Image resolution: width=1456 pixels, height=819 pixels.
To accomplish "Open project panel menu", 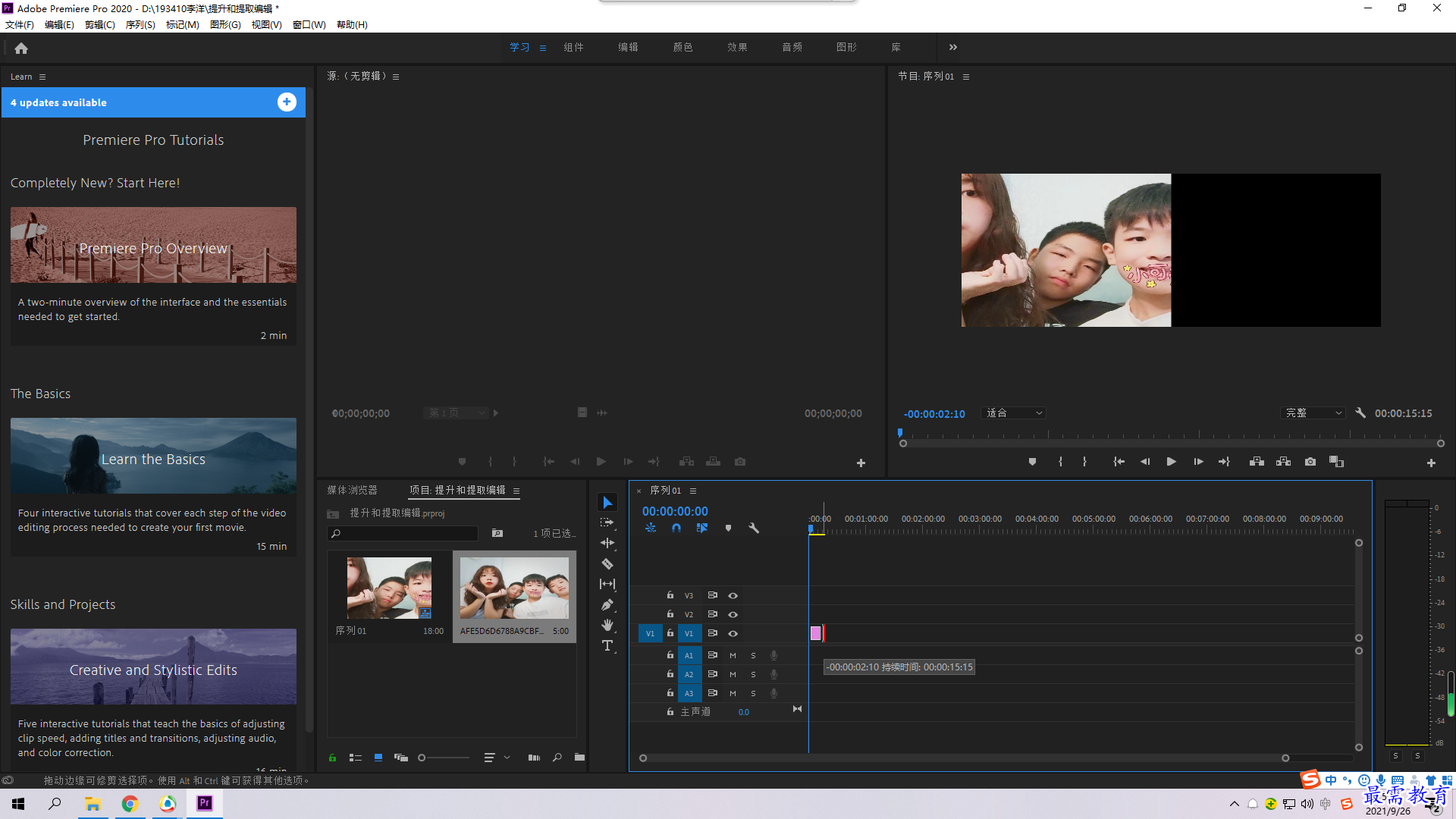I will (x=516, y=491).
